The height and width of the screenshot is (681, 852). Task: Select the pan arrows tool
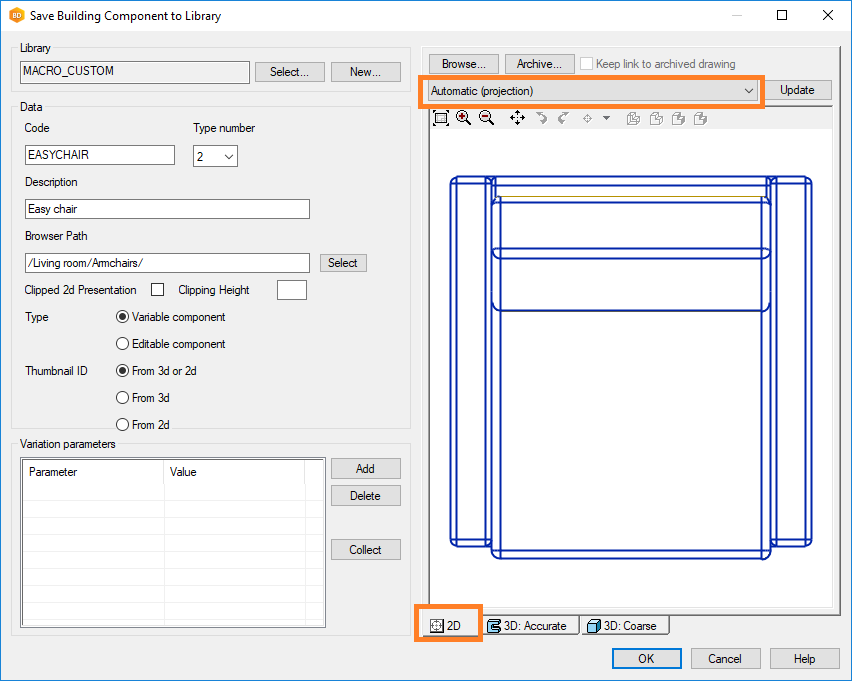pyautogui.click(x=517, y=118)
